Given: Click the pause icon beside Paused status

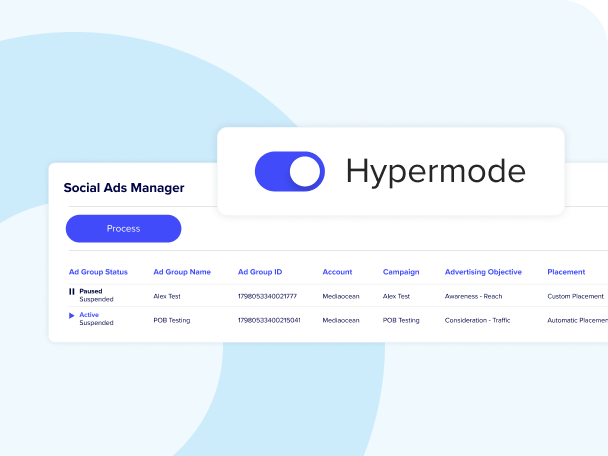Looking at the screenshot, I should click(x=72, y=291).
